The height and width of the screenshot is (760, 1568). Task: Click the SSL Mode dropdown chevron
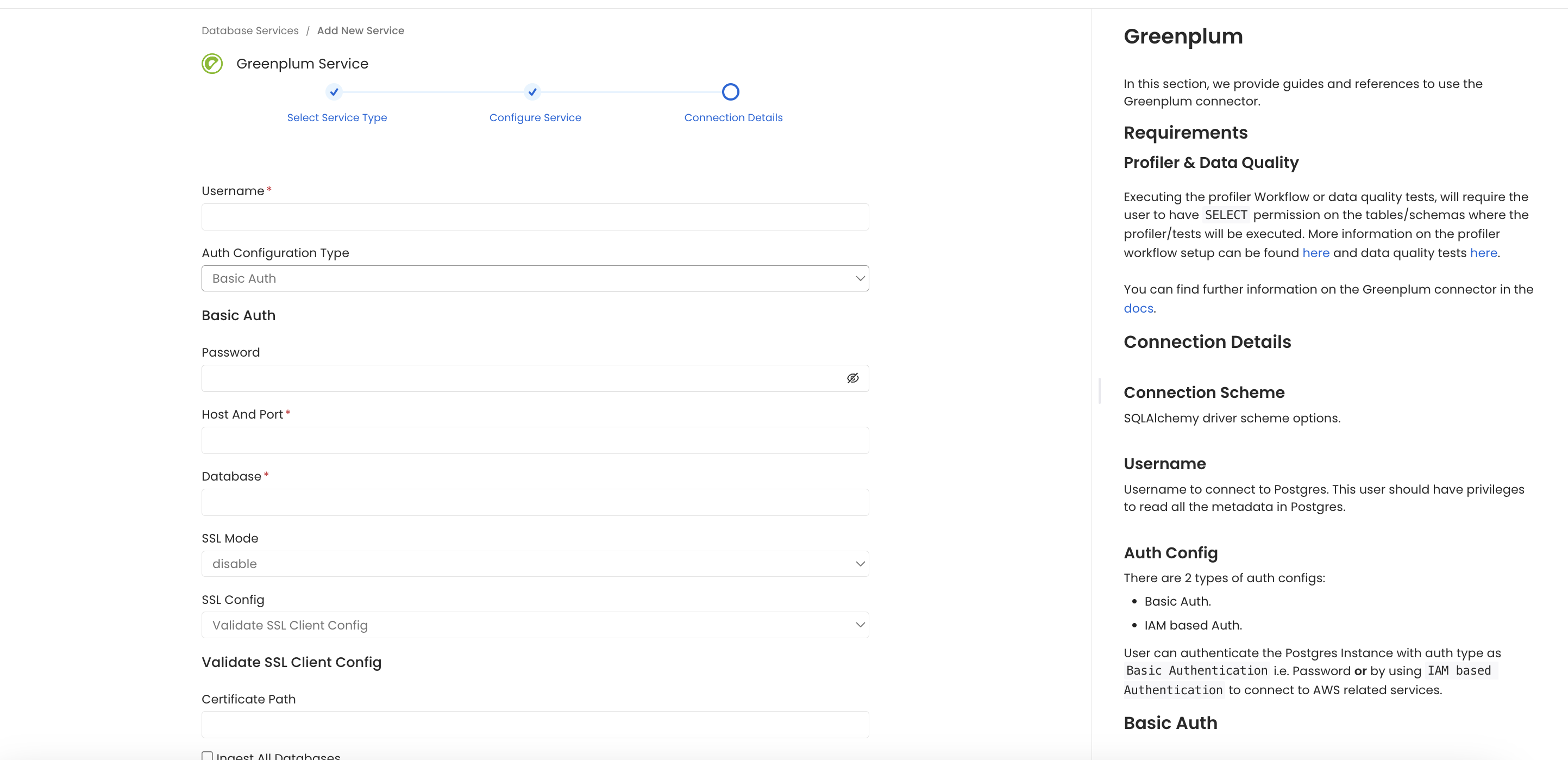(860, 564)
